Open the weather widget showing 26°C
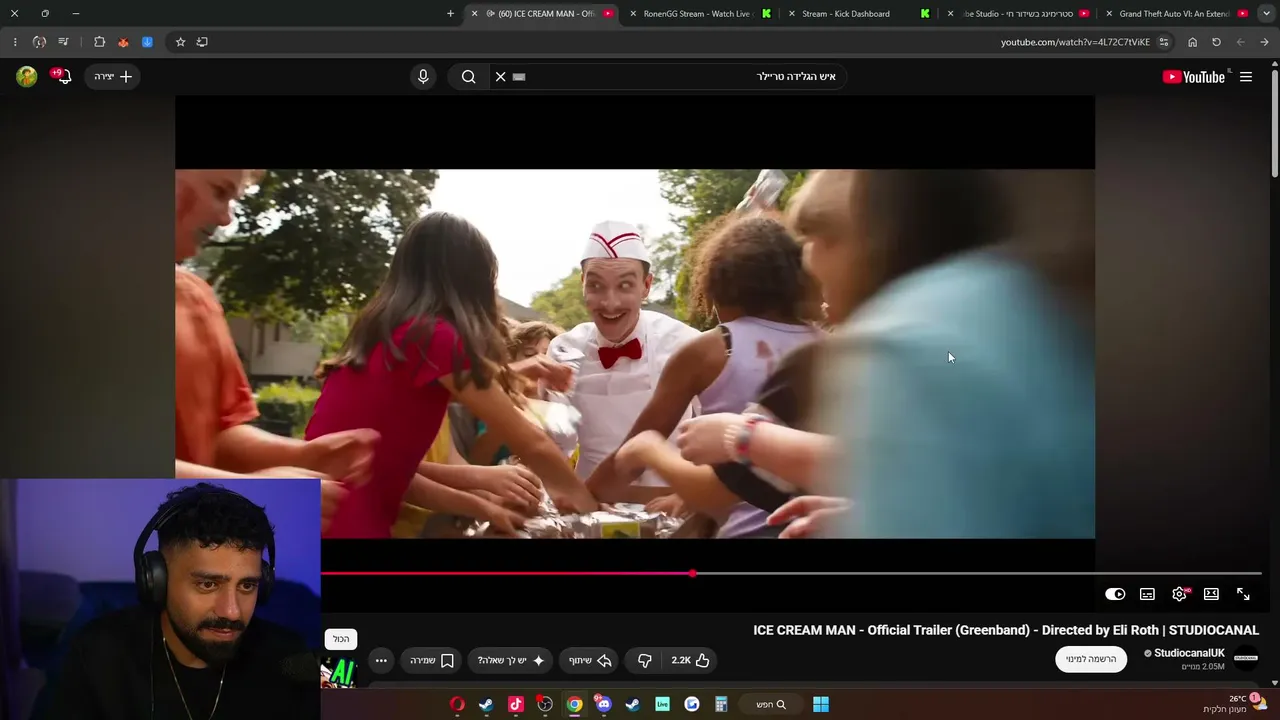Screen dimensions: 1280x720 pyautogui.click(x=1234, y=704)
